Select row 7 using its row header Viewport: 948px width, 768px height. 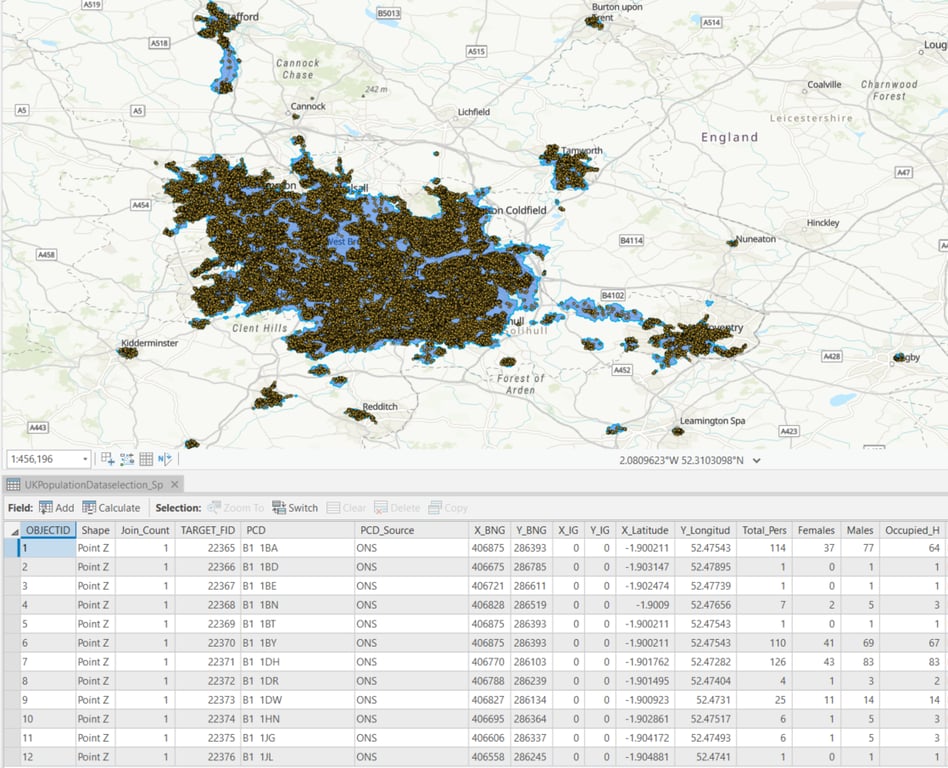pos(10,663)
